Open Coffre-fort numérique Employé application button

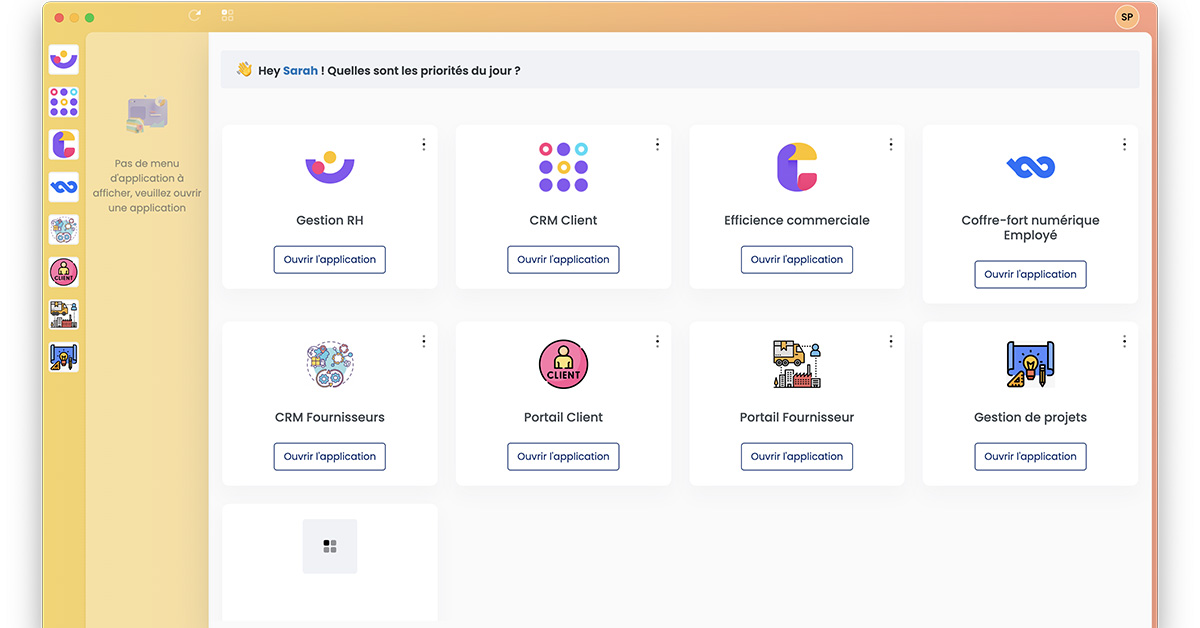pos(1030,275)
